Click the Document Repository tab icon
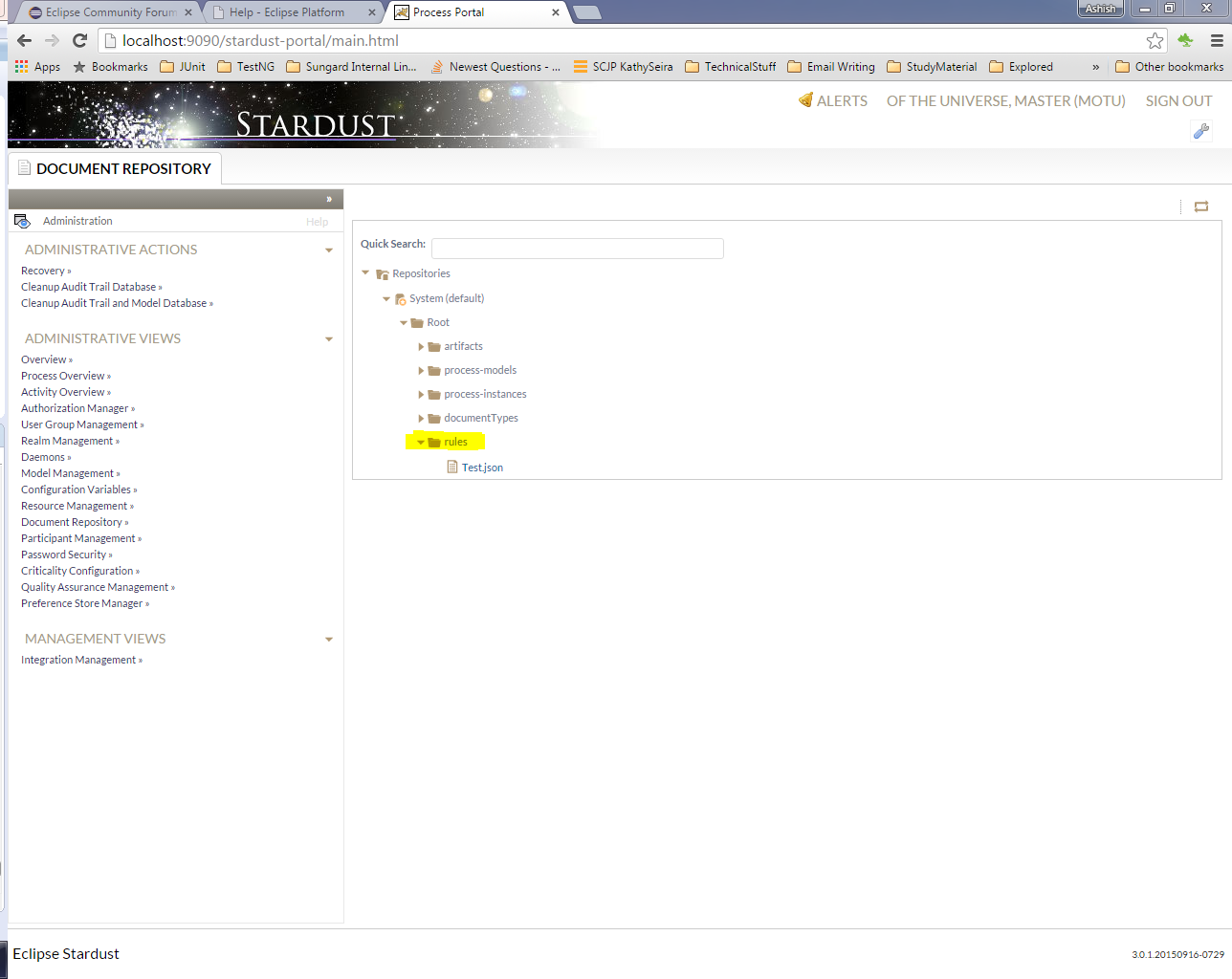This screenshot has height=979, width=1232. 25,168
